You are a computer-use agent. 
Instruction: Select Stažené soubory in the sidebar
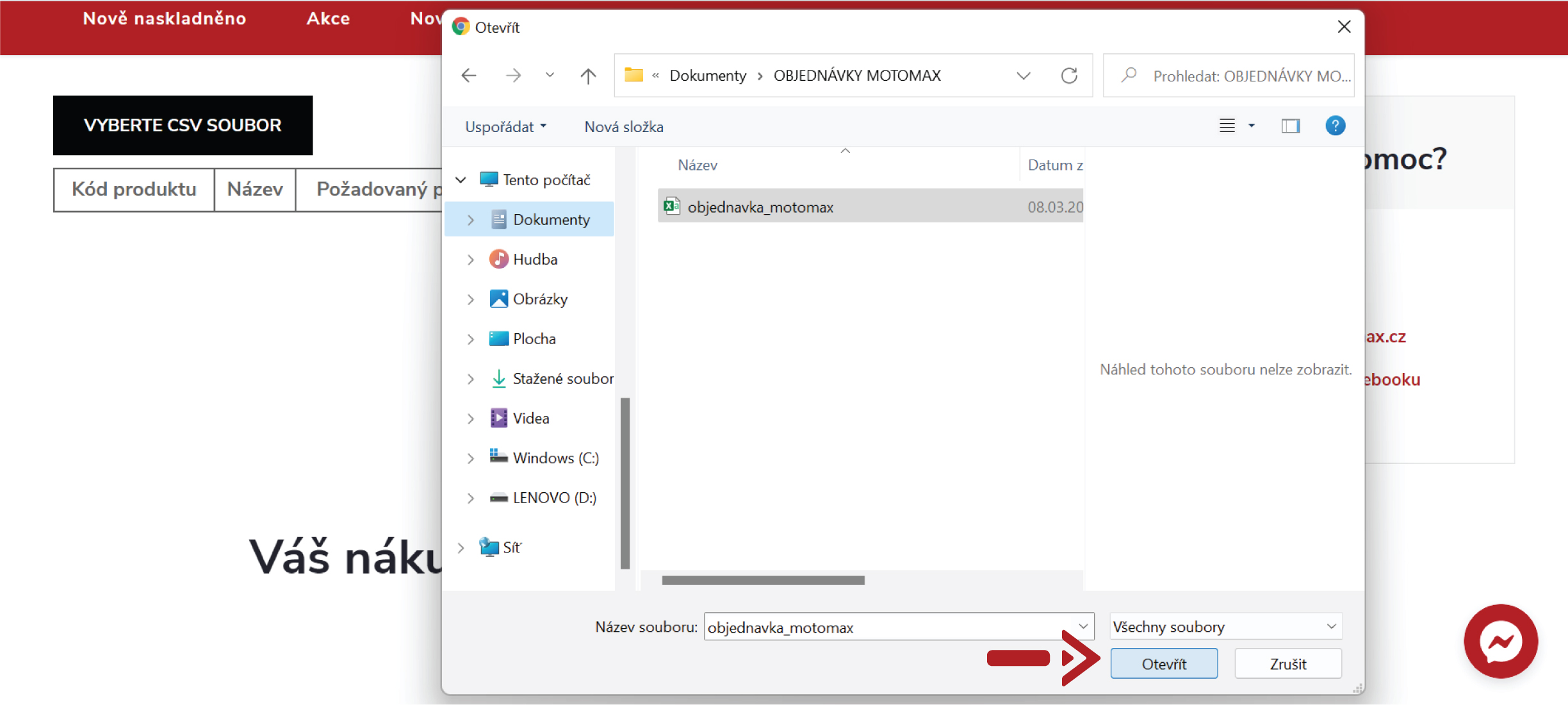[x=562, y=379]
